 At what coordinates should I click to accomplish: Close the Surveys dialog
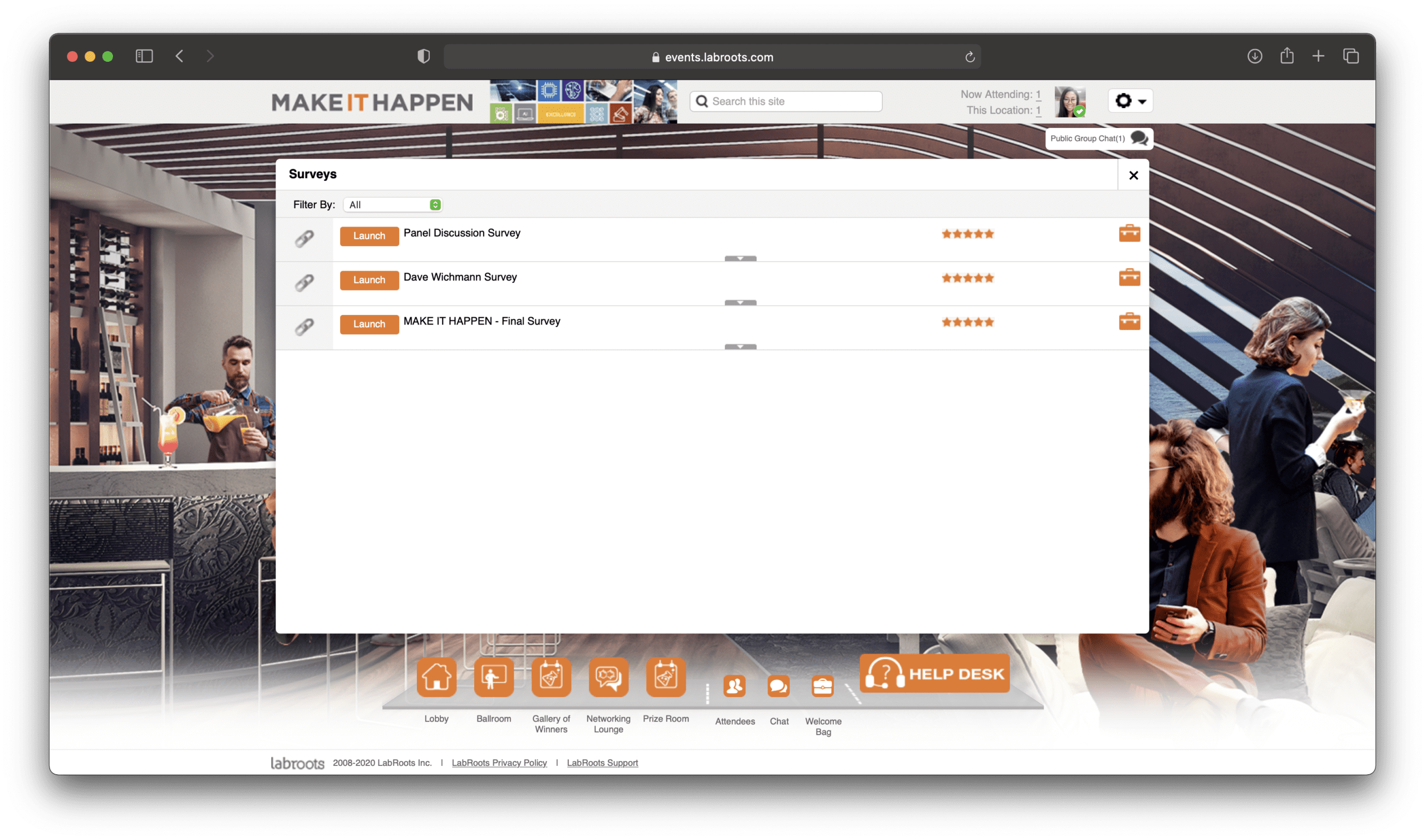[1133, 175]
